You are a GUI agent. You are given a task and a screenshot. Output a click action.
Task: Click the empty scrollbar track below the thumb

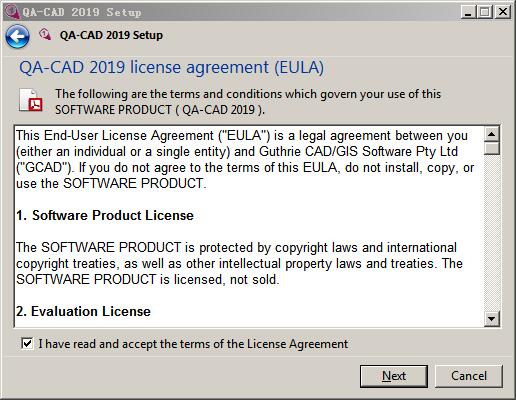coord(492,233)
